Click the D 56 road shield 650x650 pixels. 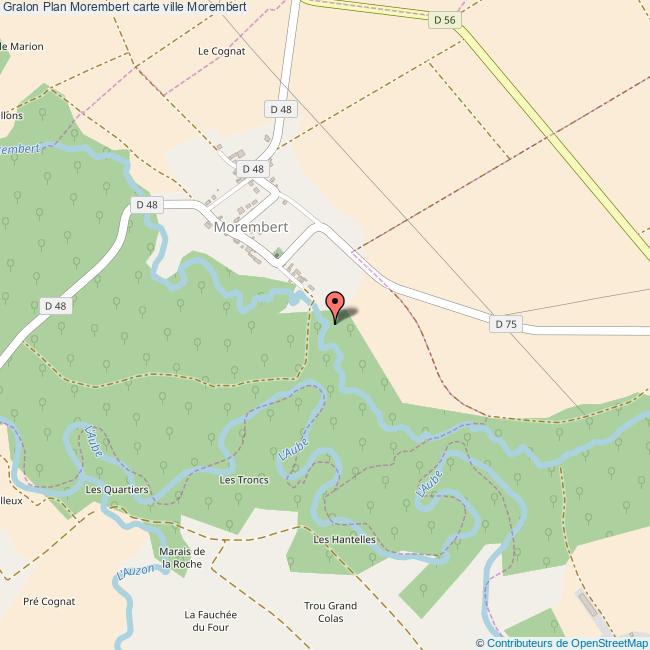click(444, 20)
